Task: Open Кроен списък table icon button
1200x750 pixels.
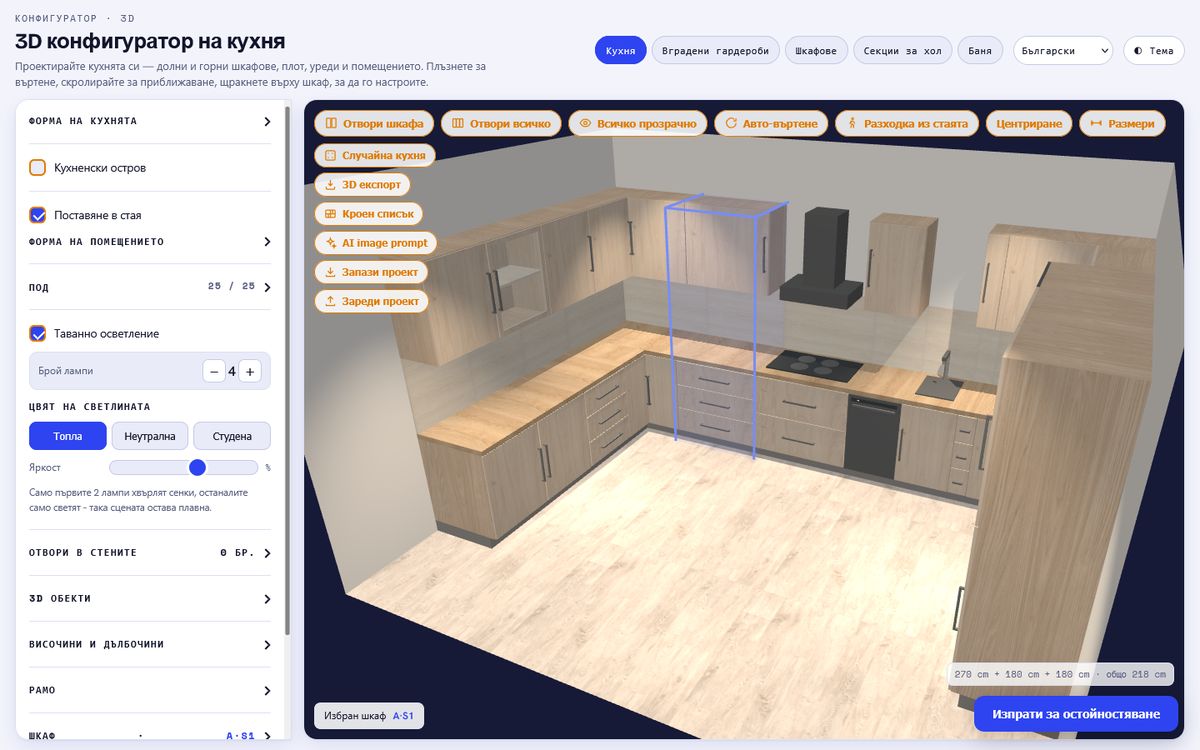Action: point(330,214)
